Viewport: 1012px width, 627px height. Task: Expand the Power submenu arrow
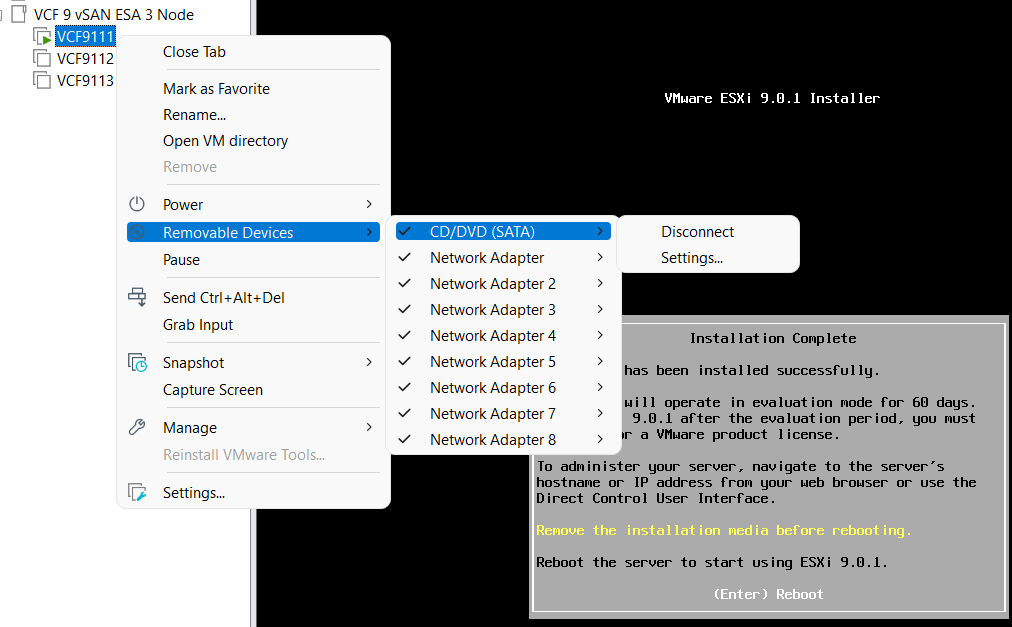pos(369,205)
